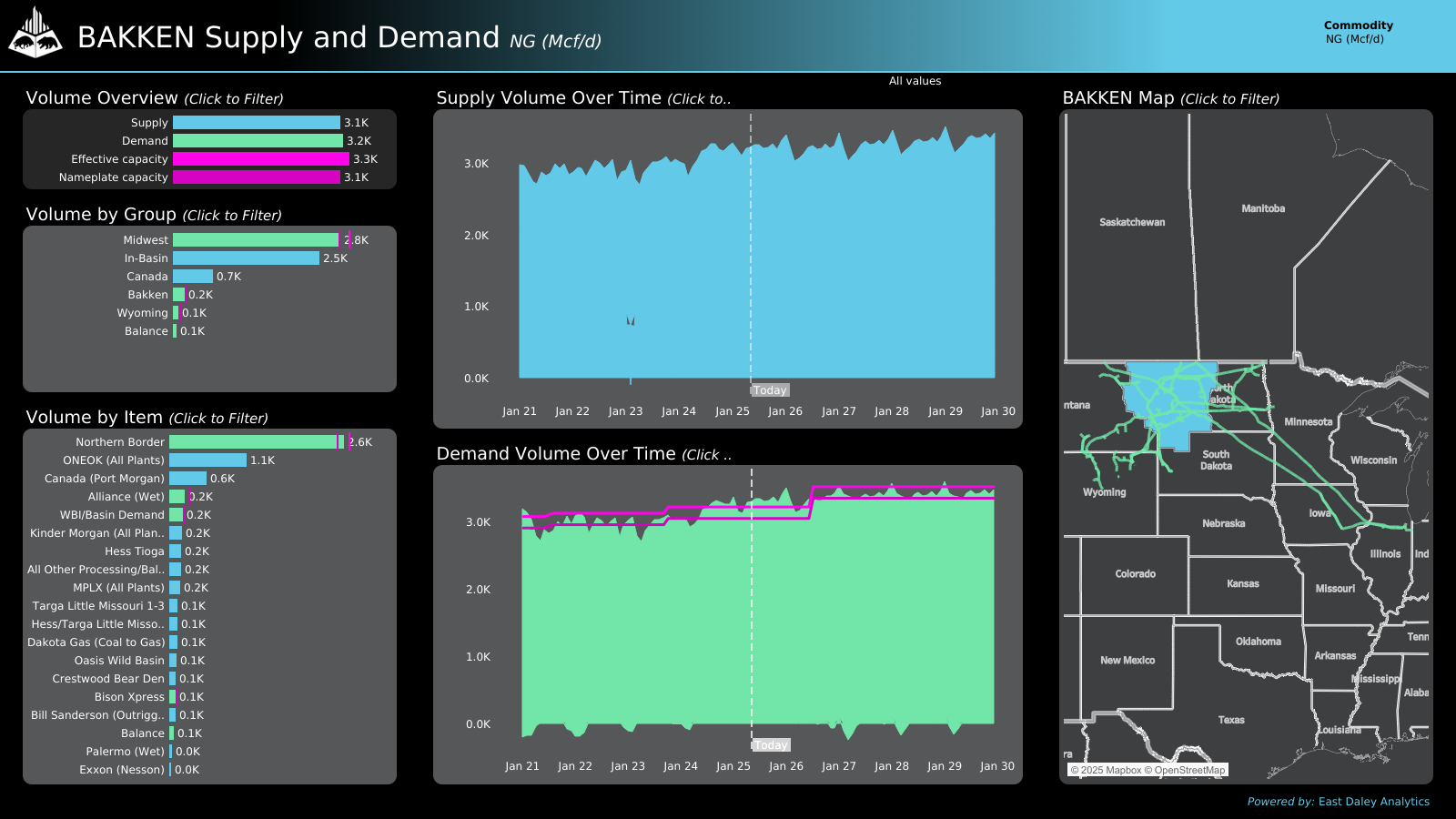The width and height of the screenshot is (1456, 819).
Task: Click Jan 28 on Demand chart axis
Action: (892, 766)
